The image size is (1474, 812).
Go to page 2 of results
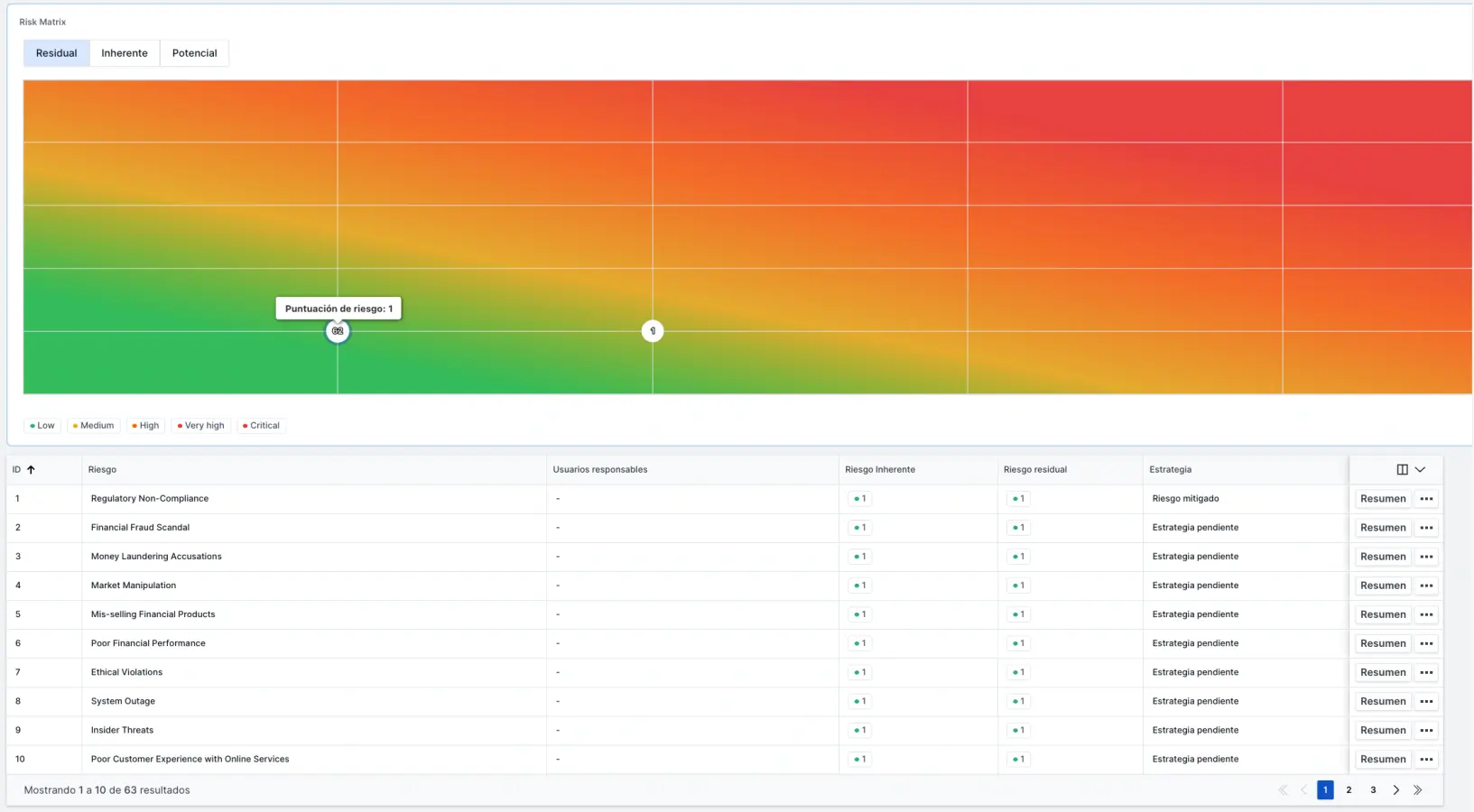(1349, 790)
